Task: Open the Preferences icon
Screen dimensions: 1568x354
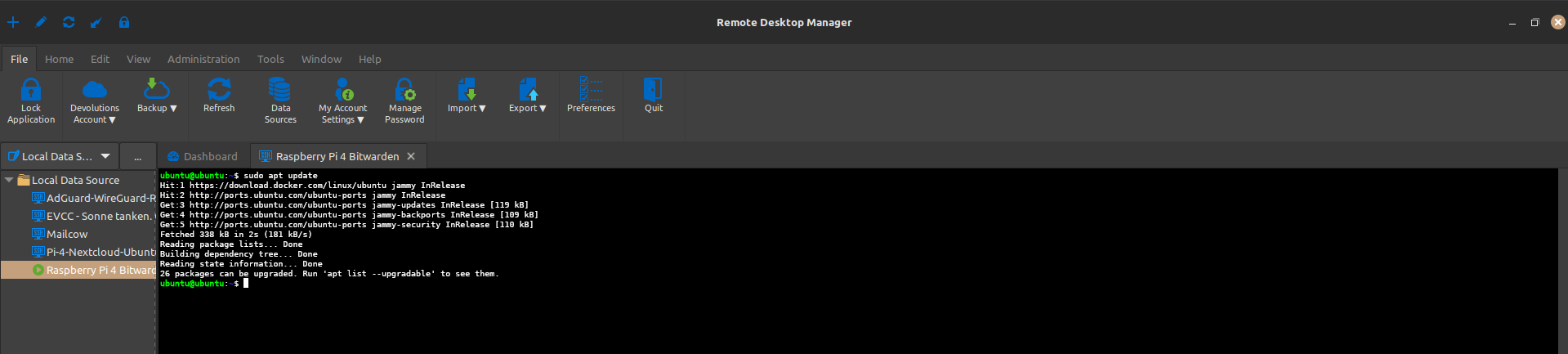Action: pos(591,90)
